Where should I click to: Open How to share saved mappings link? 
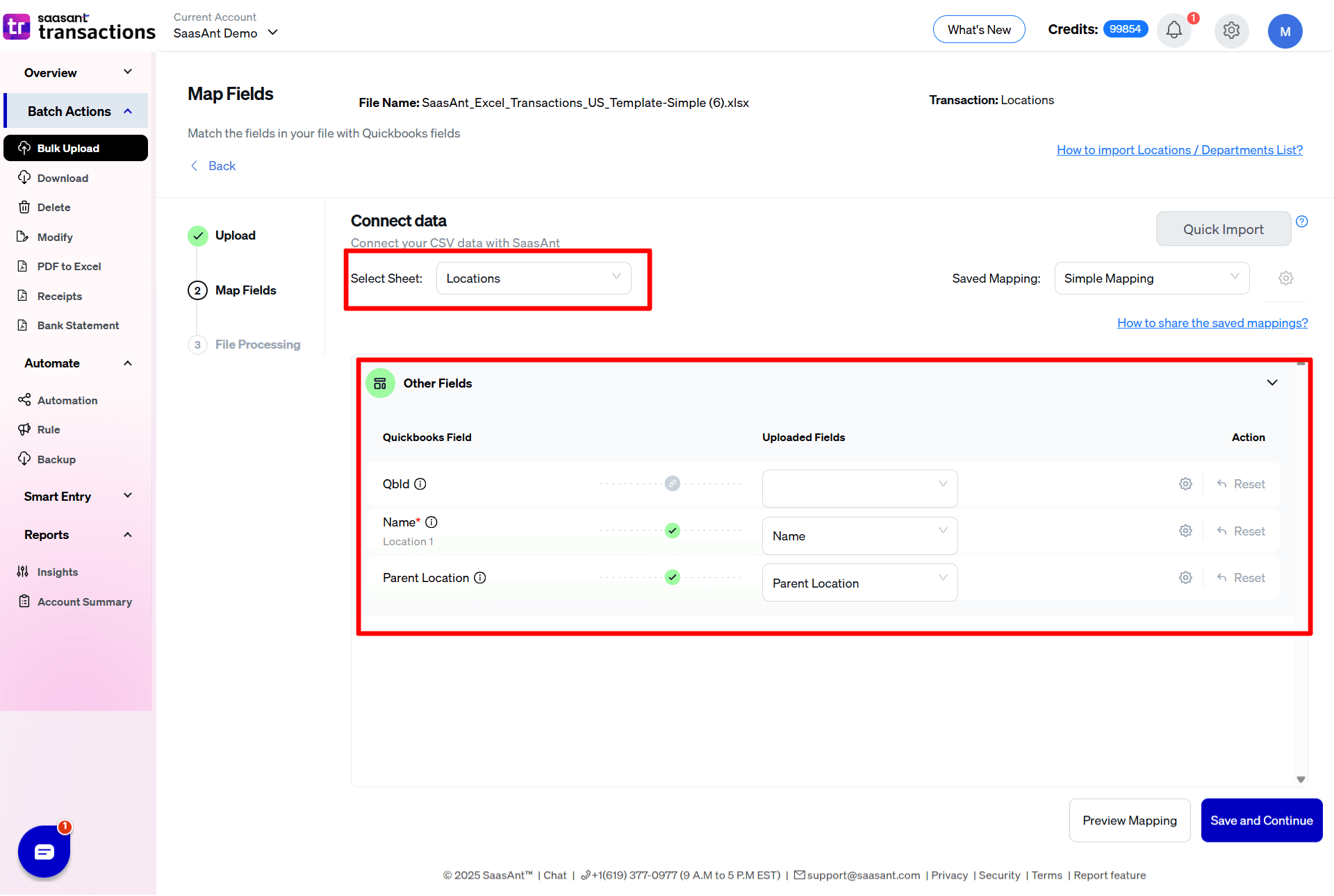pos(1212,323)
